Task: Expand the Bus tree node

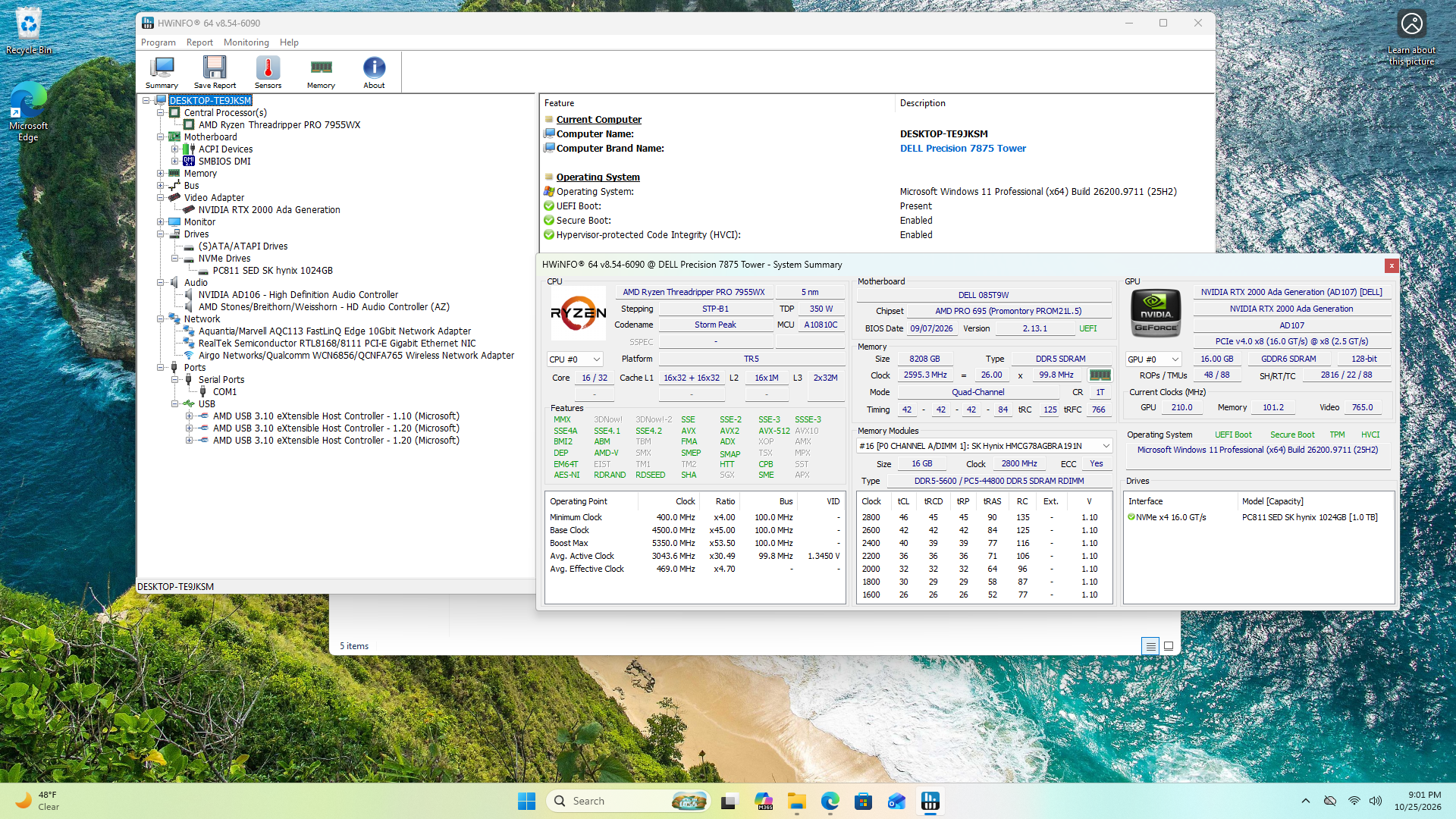Action: [161, 186]
